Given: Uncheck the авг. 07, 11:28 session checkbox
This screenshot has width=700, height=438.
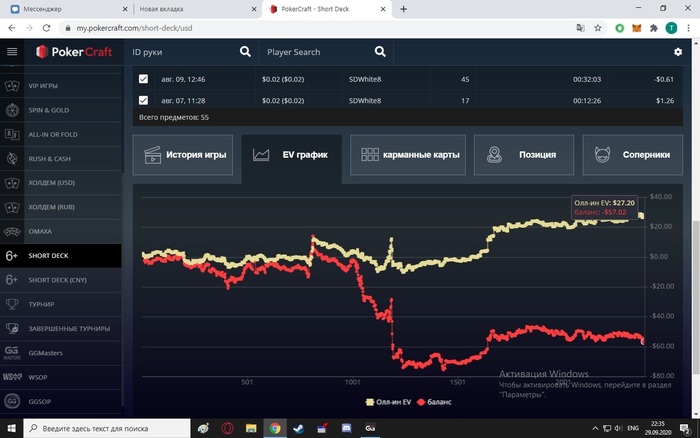Looking at the screenshot, I should click(143, 100).
